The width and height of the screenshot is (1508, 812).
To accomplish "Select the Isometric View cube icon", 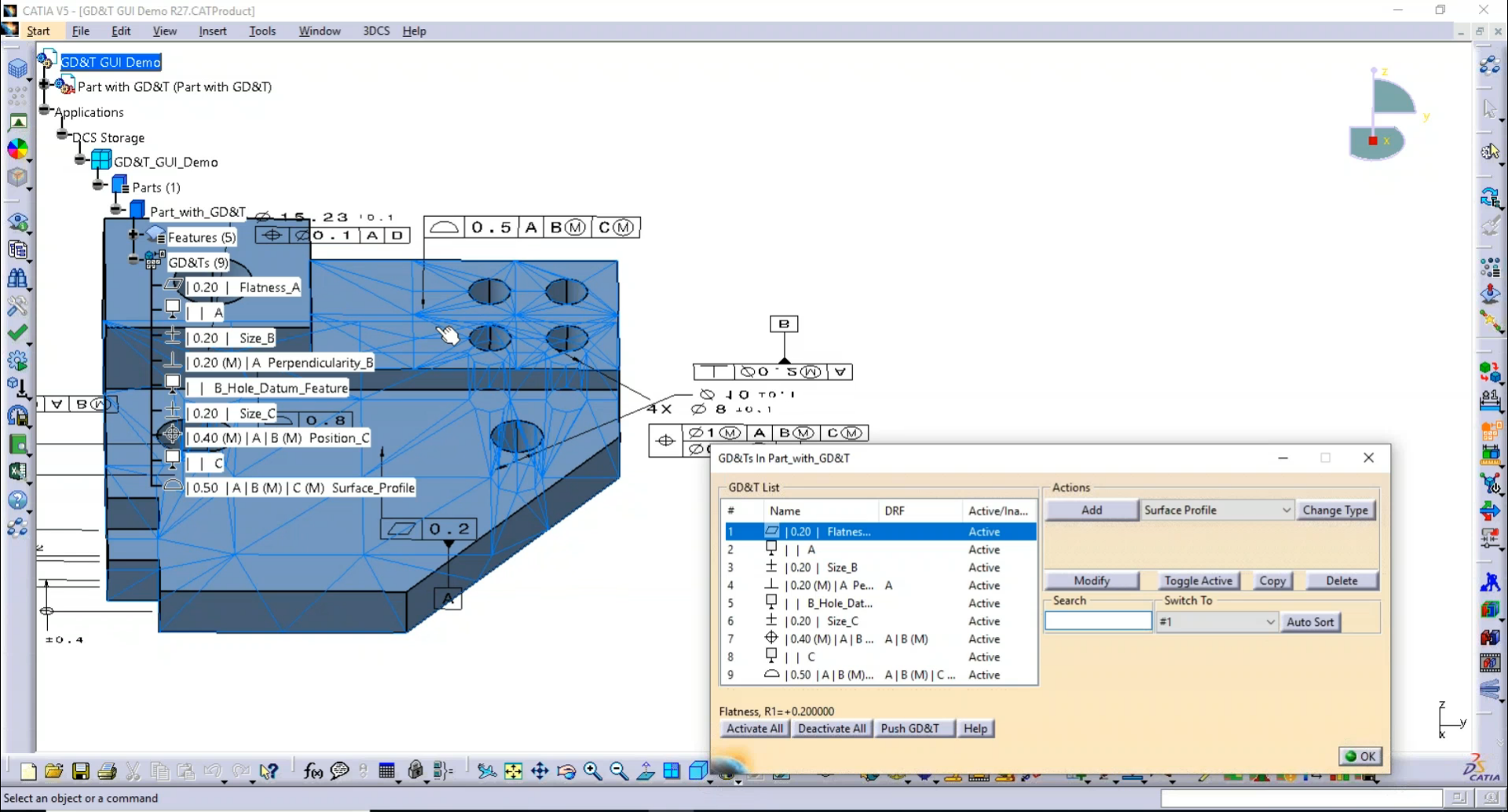I will click(x=698, y=771).
